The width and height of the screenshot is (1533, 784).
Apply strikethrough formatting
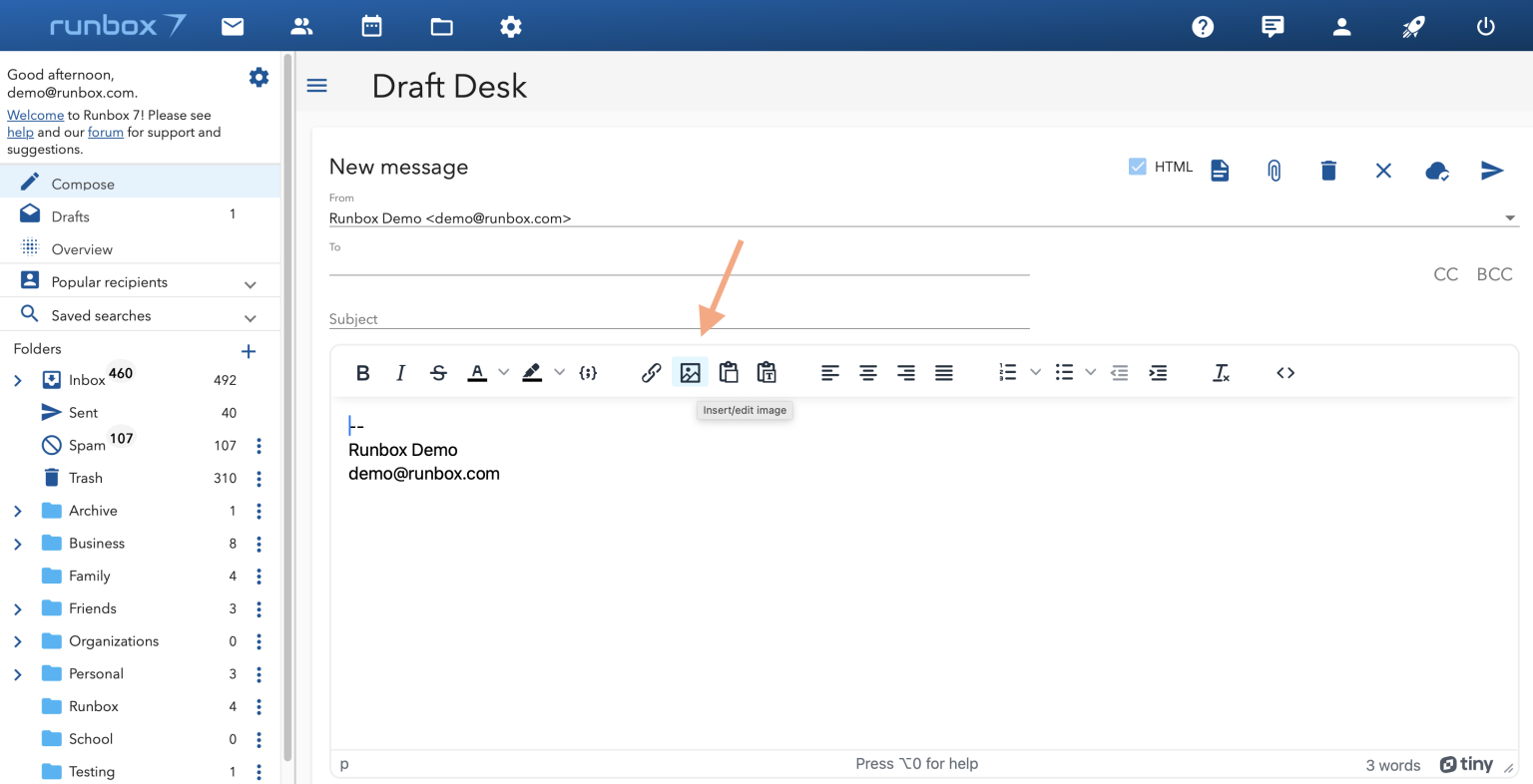[x=438, y=373]
